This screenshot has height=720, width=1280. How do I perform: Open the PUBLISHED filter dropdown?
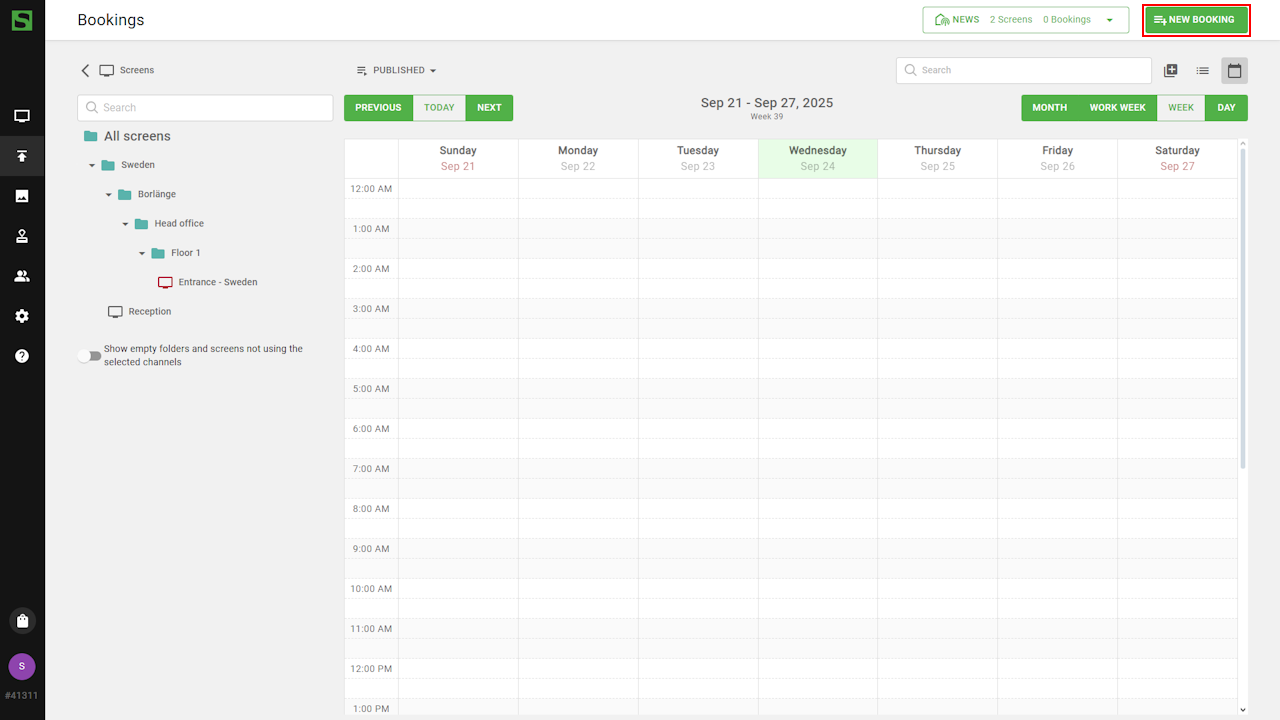pyautogui.click(x=397, y=71)
